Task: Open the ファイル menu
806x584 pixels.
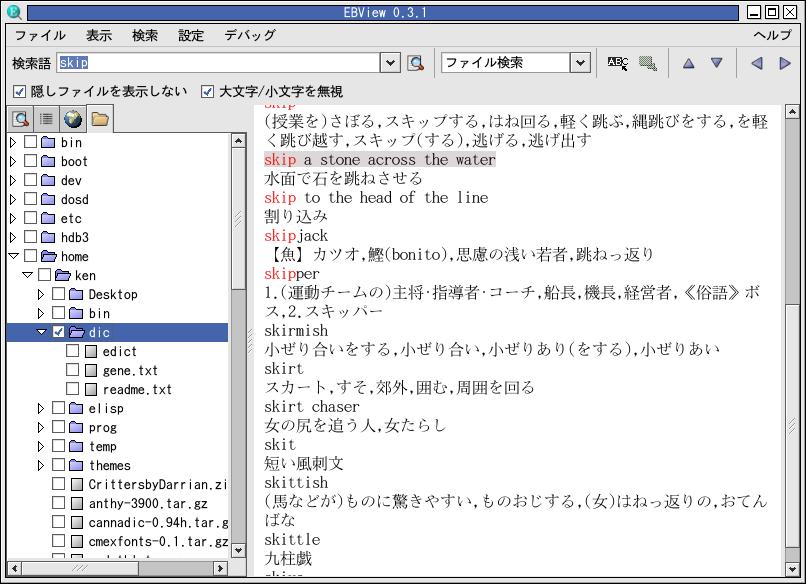Action: (40, 35)
